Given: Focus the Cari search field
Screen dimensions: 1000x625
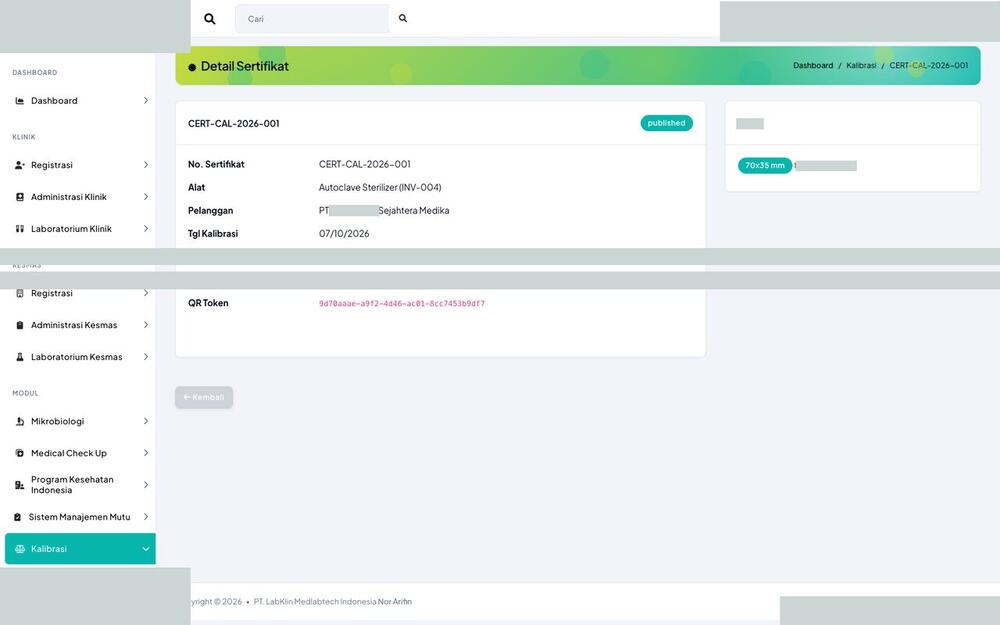Looking at the screenshot, I should click(x=312, y=19).
